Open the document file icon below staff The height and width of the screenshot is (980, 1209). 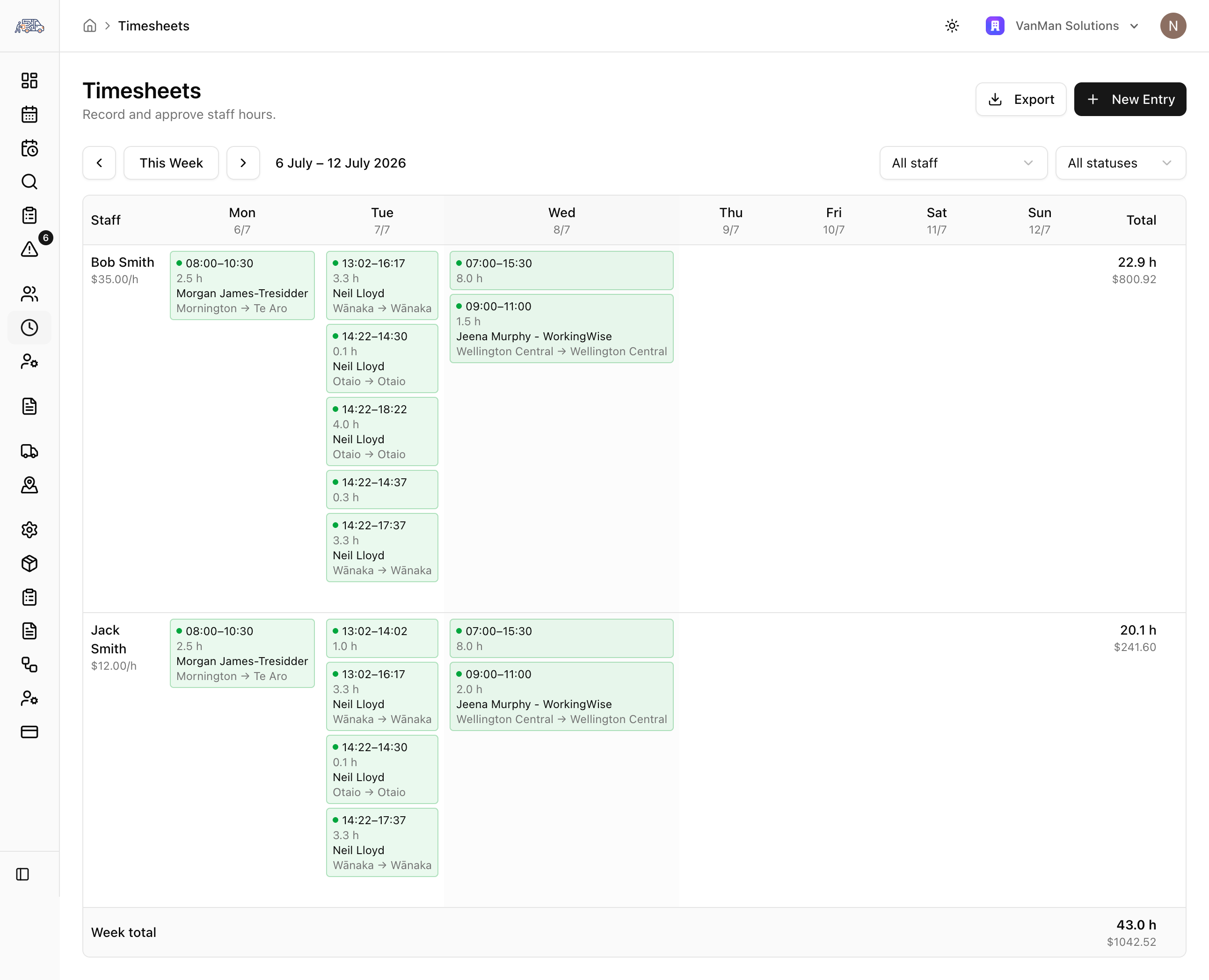click(x=29, y=406)
